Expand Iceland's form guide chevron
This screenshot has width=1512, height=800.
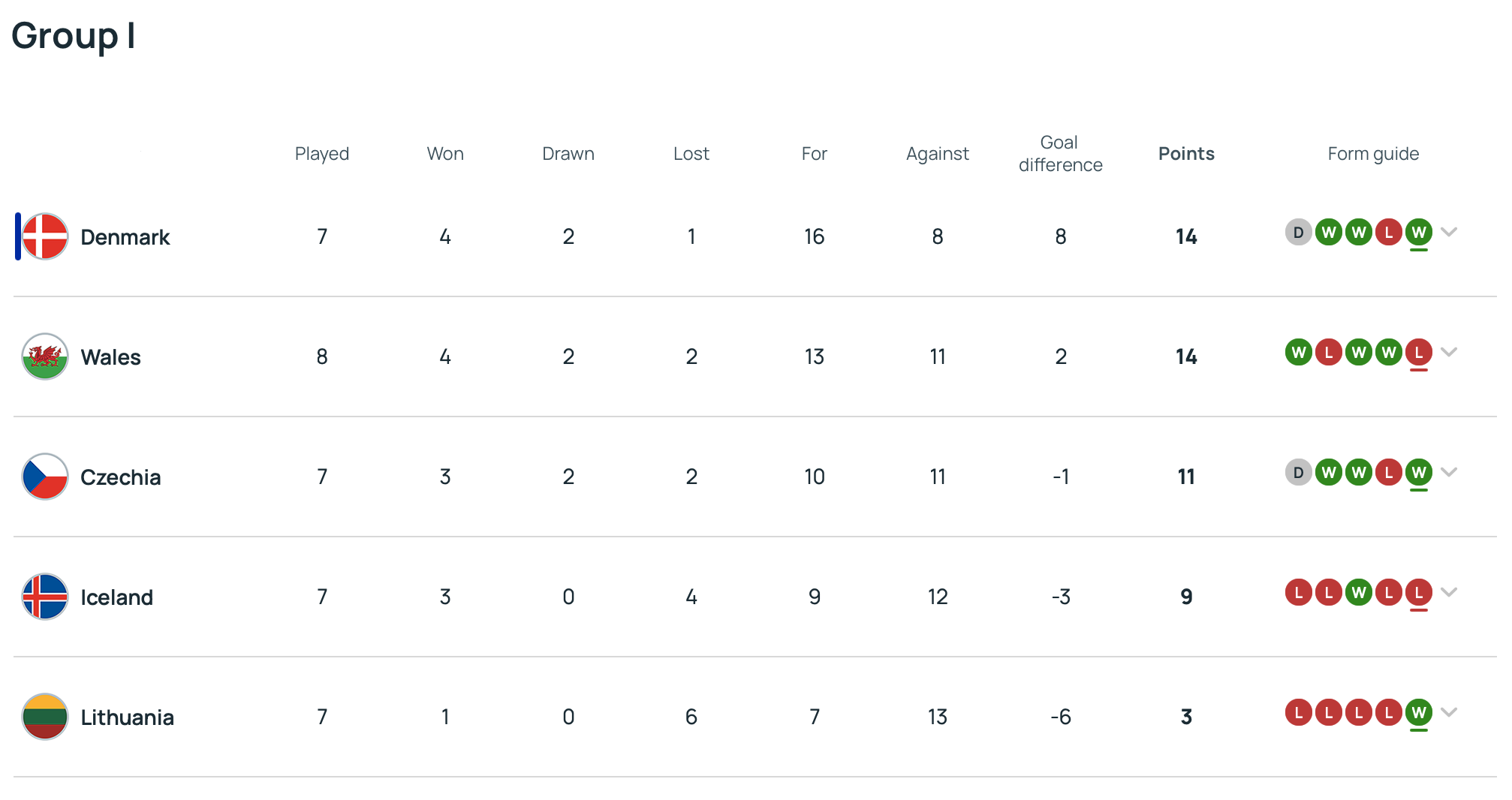point(1450,592)
